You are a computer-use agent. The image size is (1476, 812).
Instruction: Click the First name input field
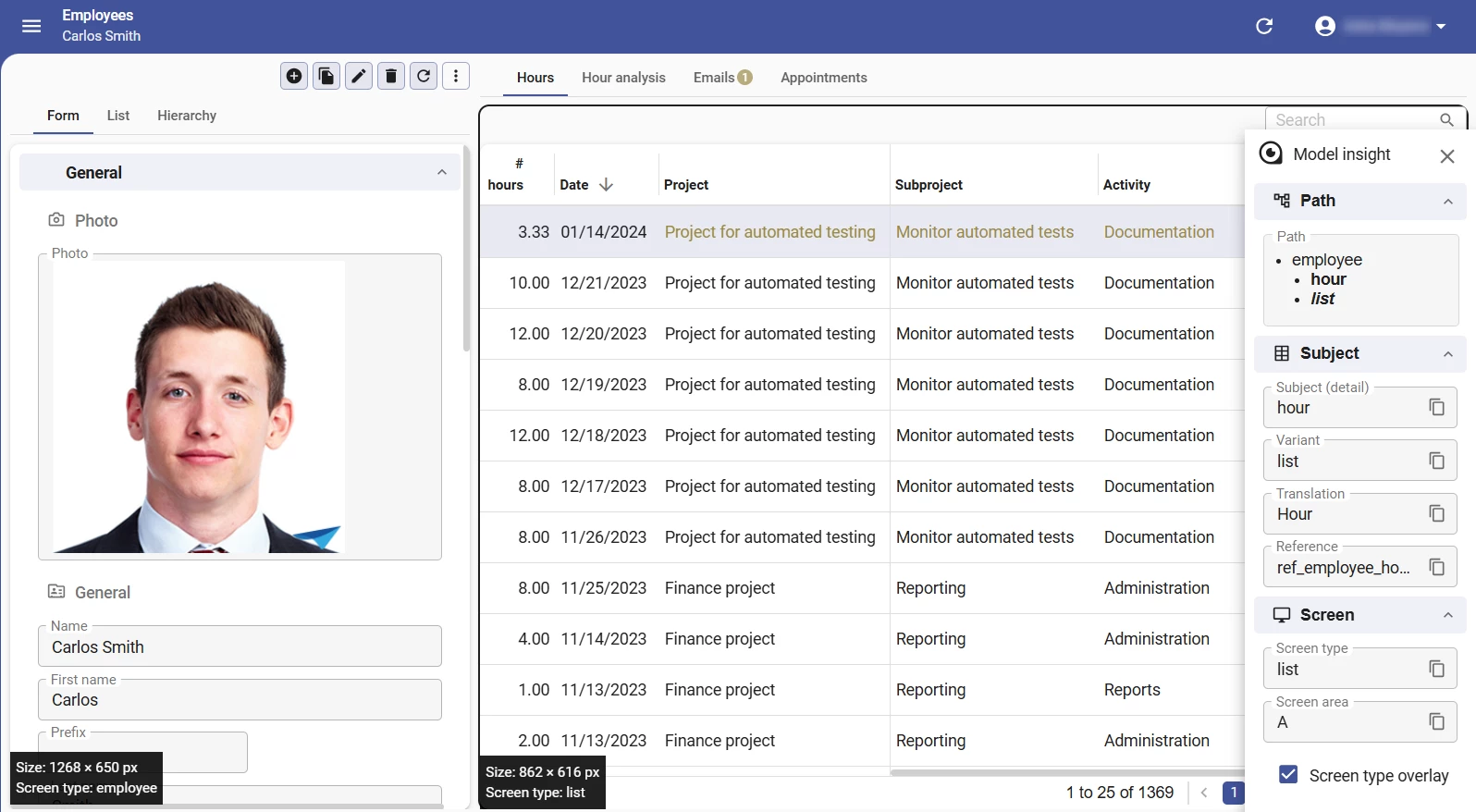[240, 700]
